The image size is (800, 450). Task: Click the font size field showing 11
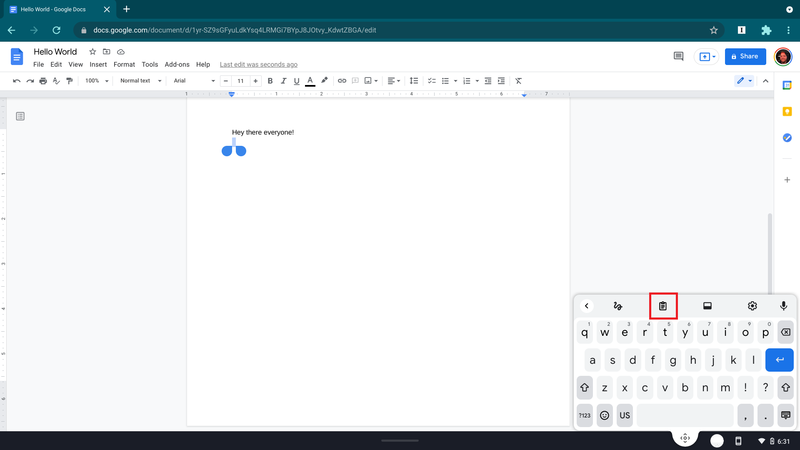click(x=240, y=81)
